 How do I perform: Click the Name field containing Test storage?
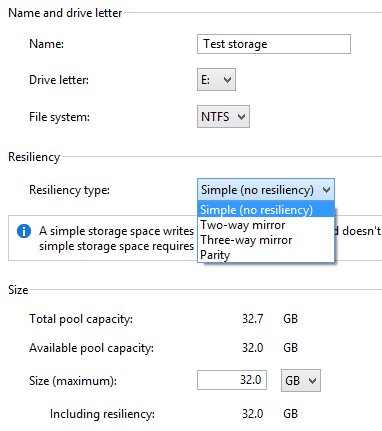pos(274,44)
